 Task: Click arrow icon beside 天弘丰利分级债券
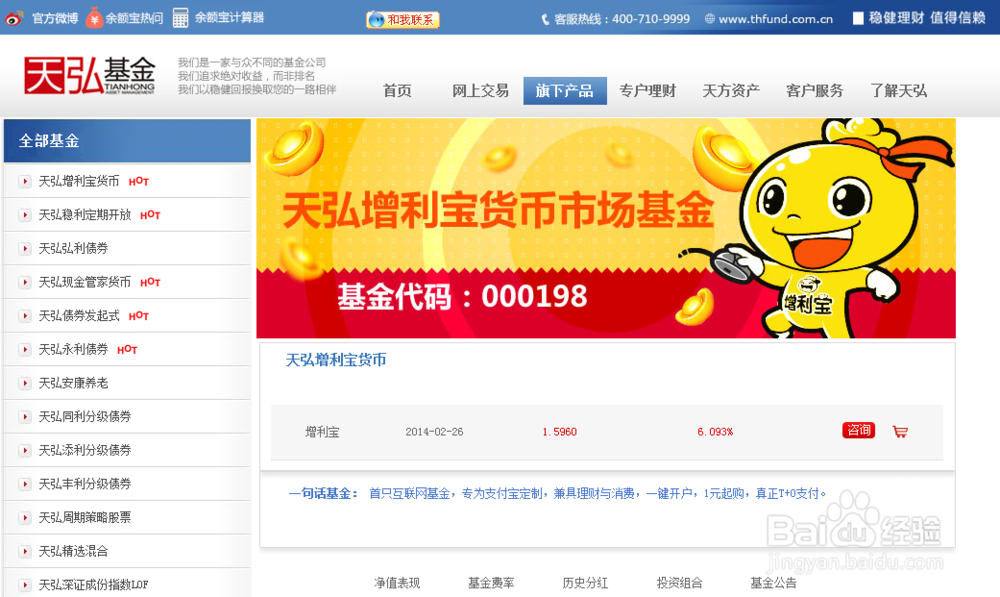click(24, 484)
